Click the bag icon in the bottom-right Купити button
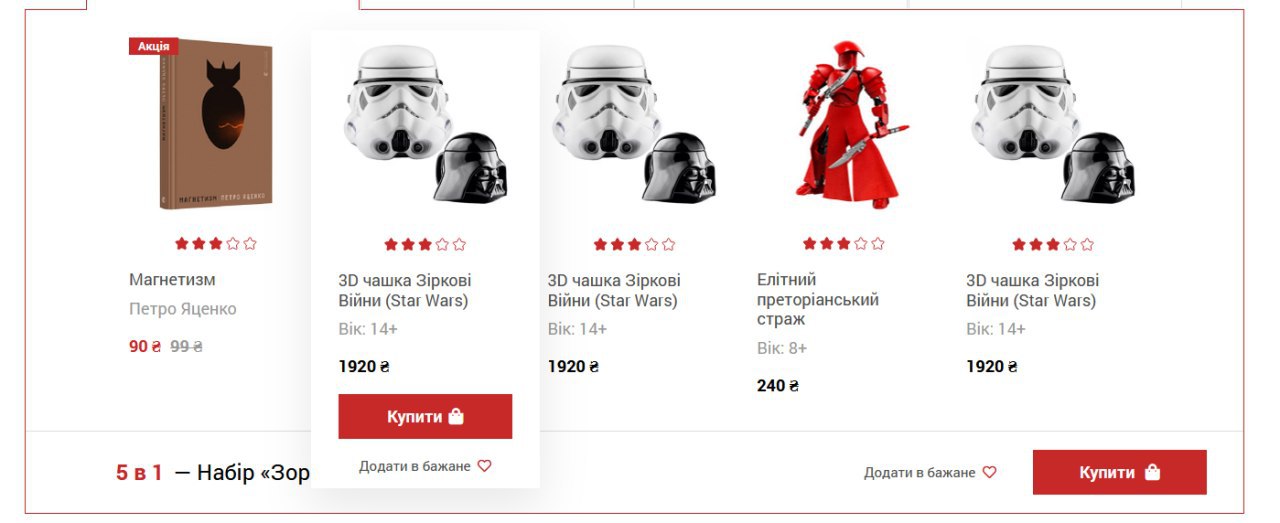This screenshot has height=523, width=1280. [1152, 473]
